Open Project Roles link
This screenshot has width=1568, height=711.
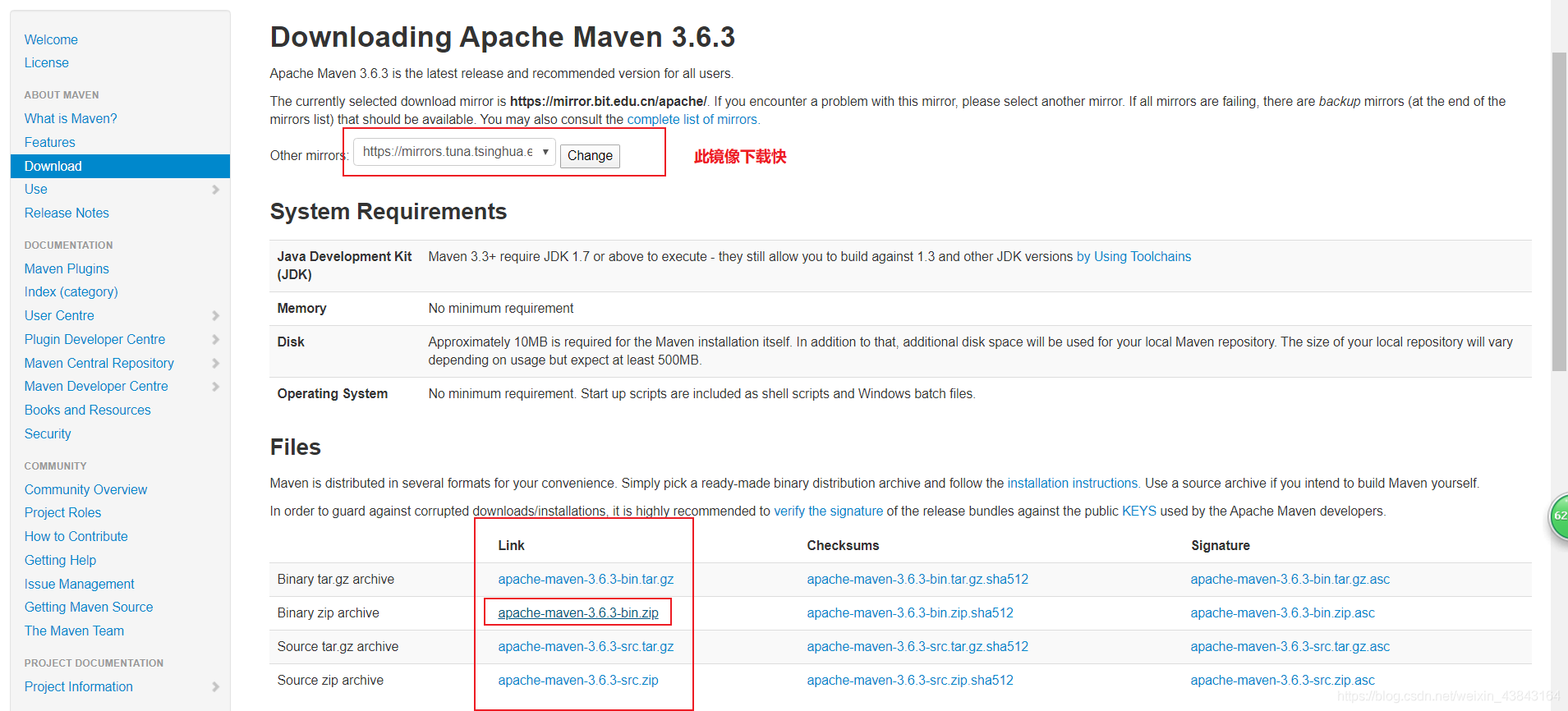pyautogui.click(x=62, y=512)
